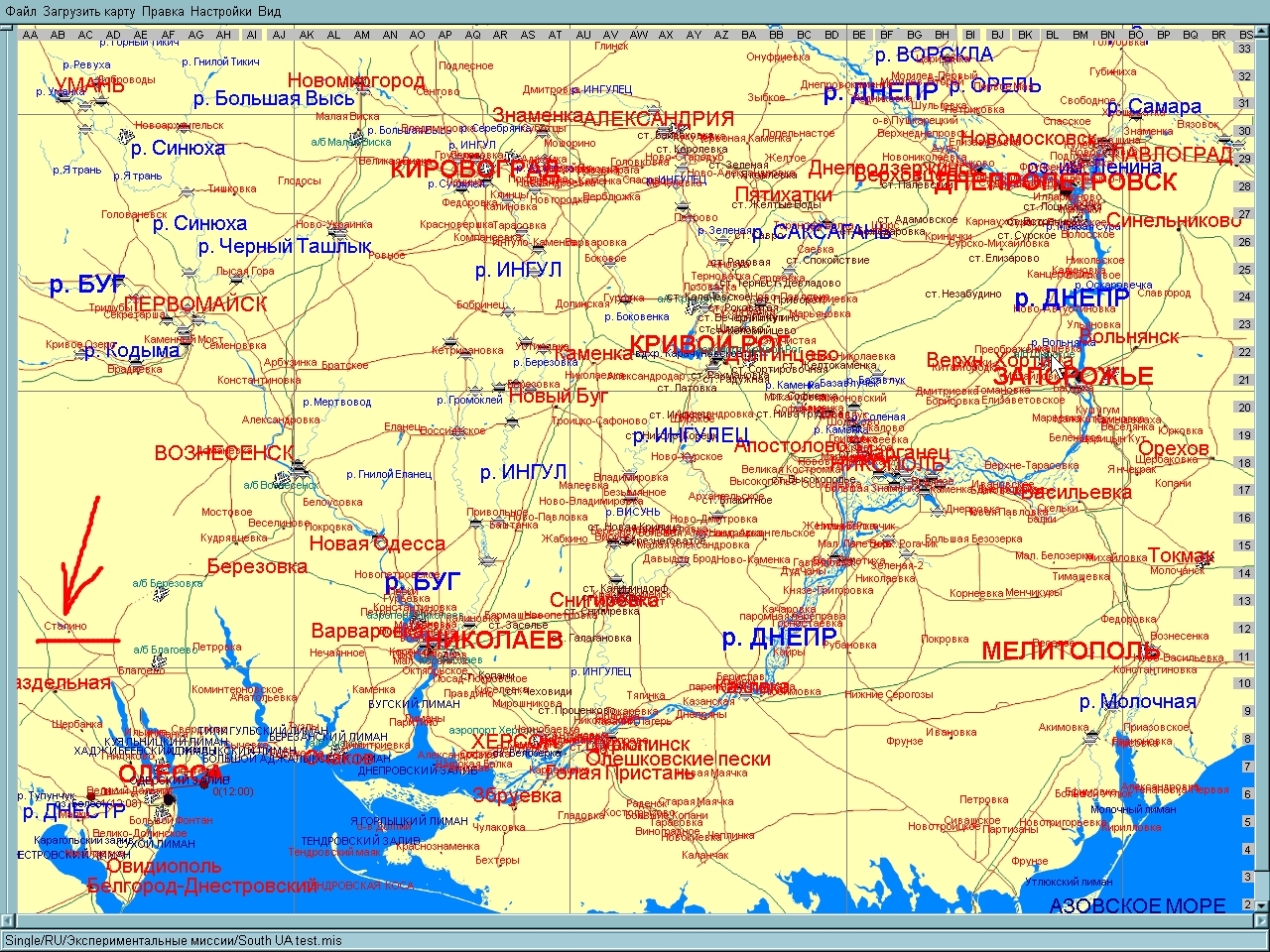Click column header AA on the ruler

30,35
